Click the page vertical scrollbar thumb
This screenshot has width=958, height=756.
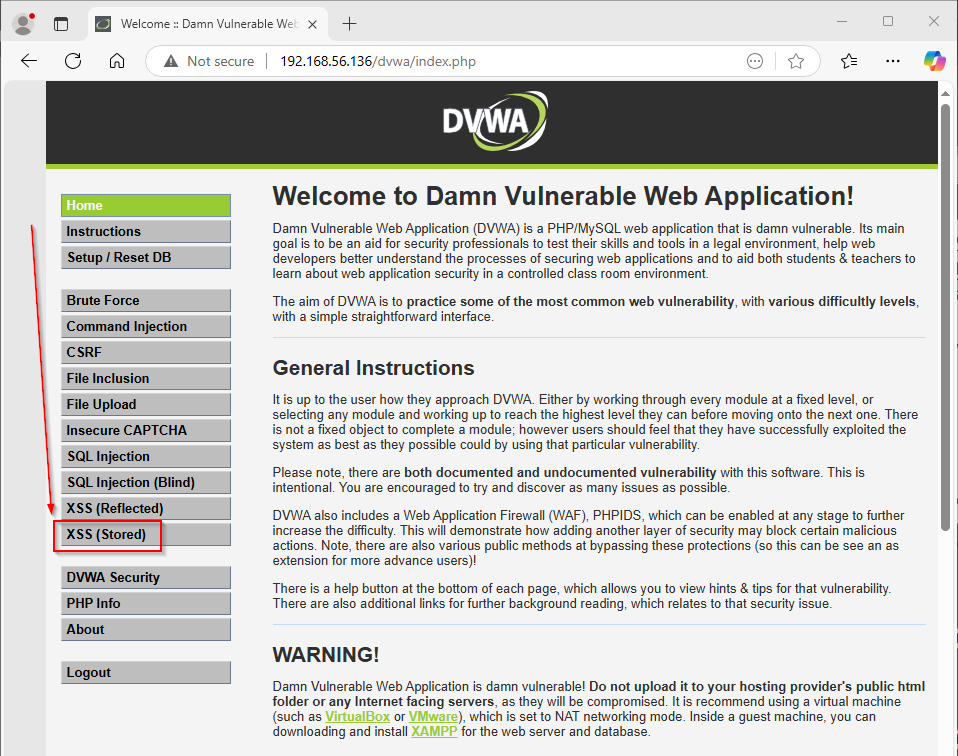tap(945, 317)
